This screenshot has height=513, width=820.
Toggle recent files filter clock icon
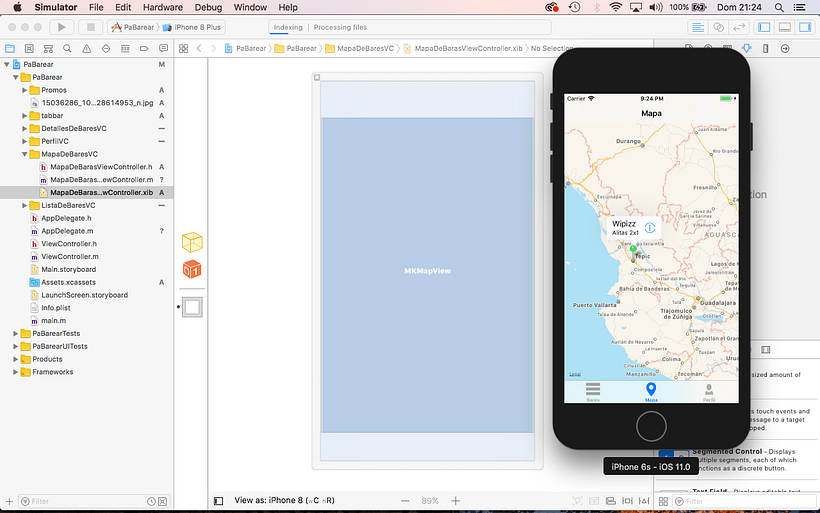pos(151,501)
